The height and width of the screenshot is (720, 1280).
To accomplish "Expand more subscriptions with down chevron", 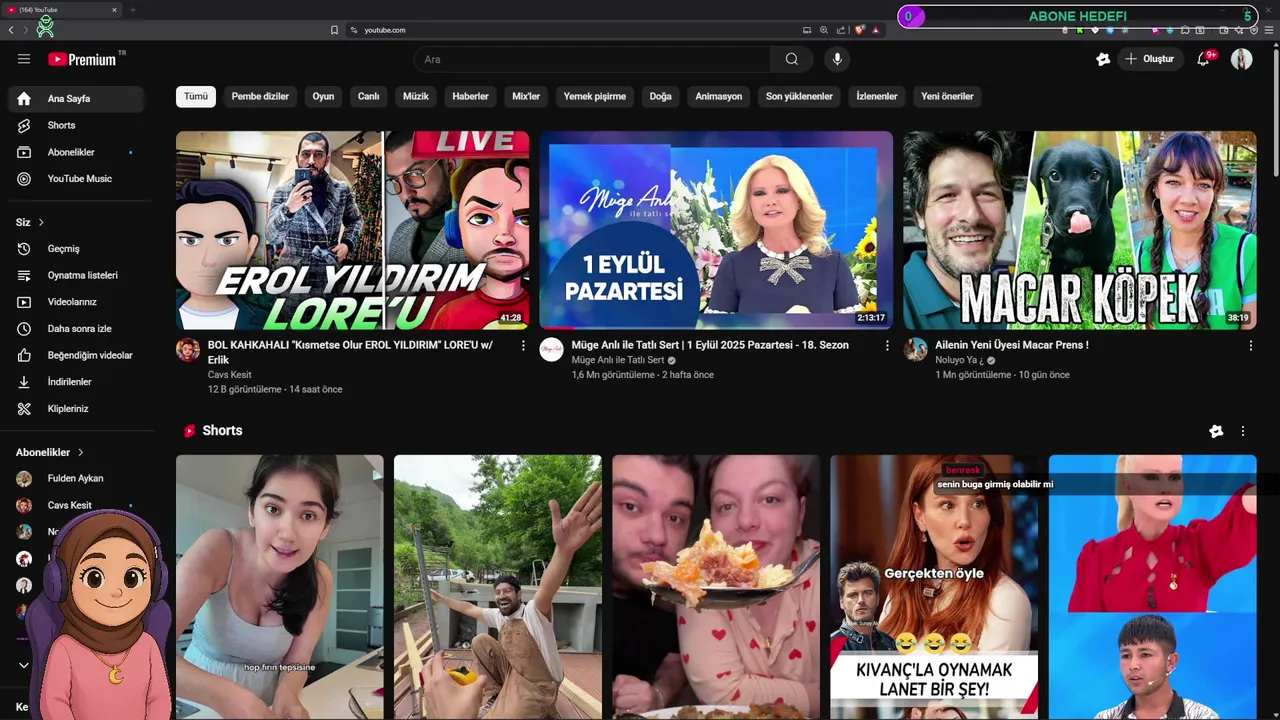I will pos(24,665).
